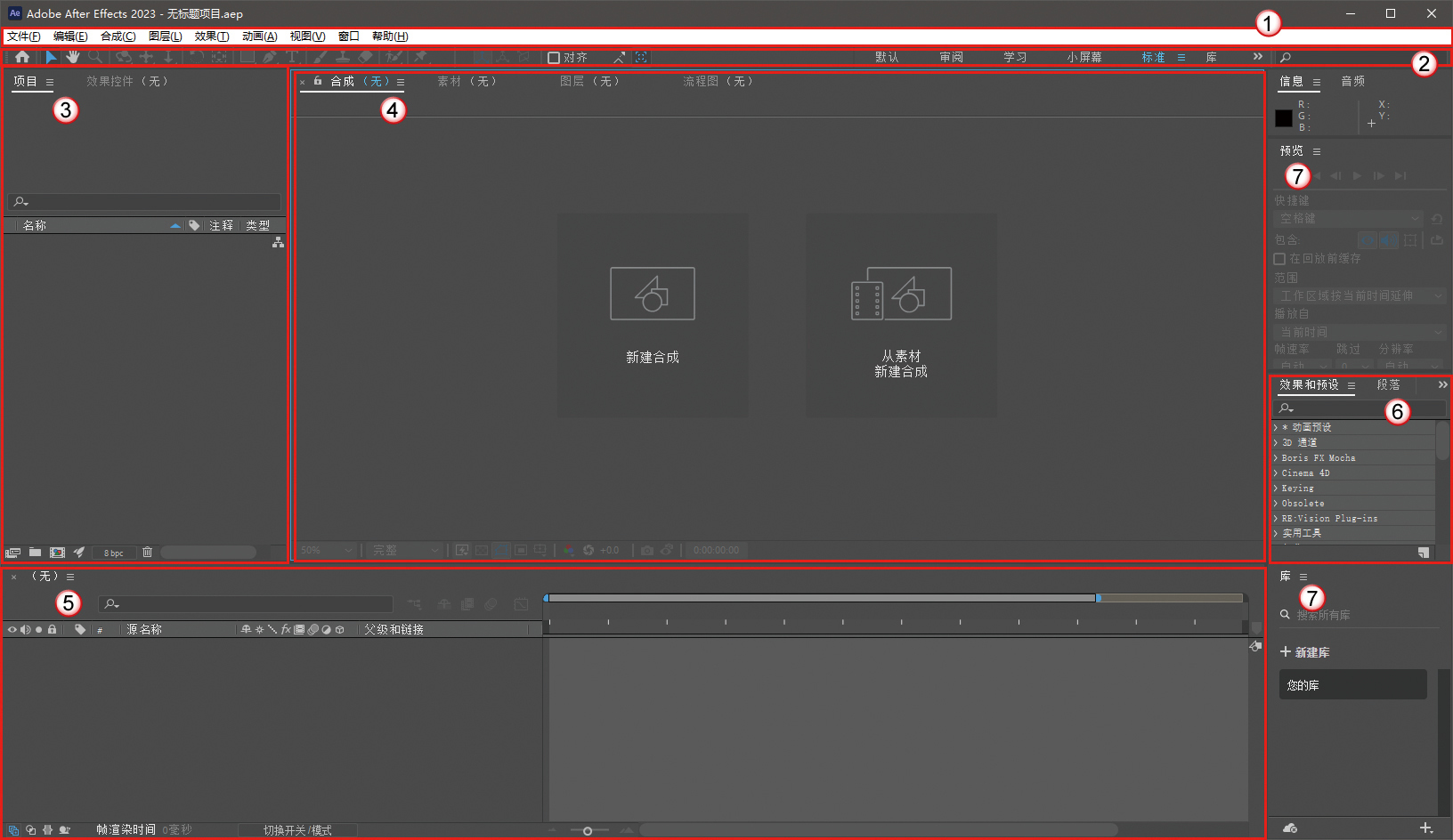The width and height of the screenshot is (1453, 840).
Task: Click the snapshot camera icon in viewer
Action: (x=647, y=550)
